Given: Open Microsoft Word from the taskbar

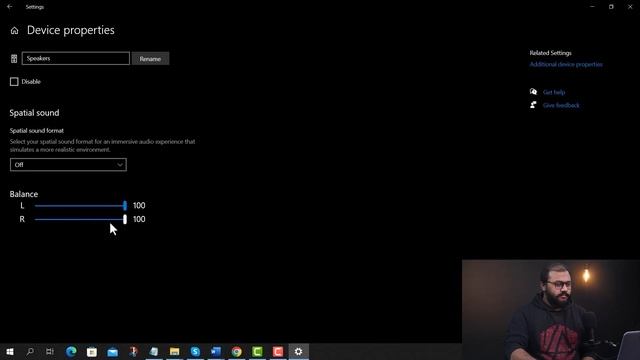Looking at the screenshot, I should (216, 351).
